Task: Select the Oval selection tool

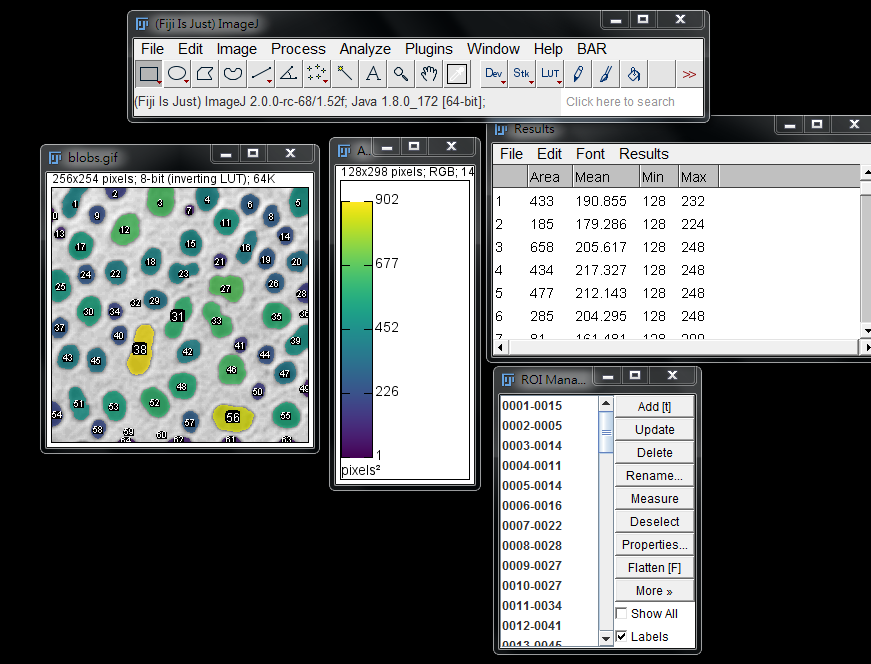Action: [177, 73]
